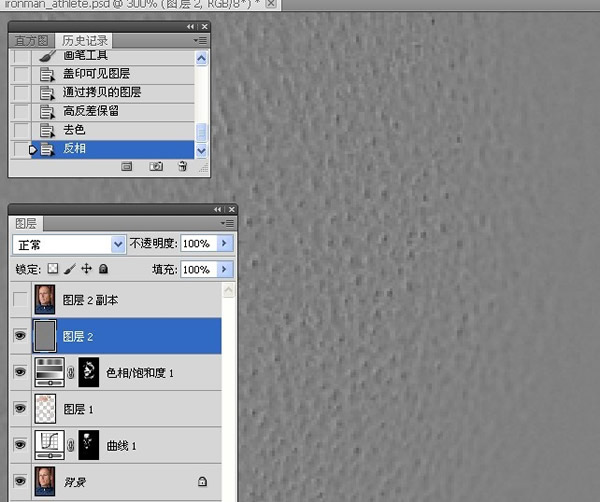
Task: Click the brush tool history state icon
Action: point(47,56)
